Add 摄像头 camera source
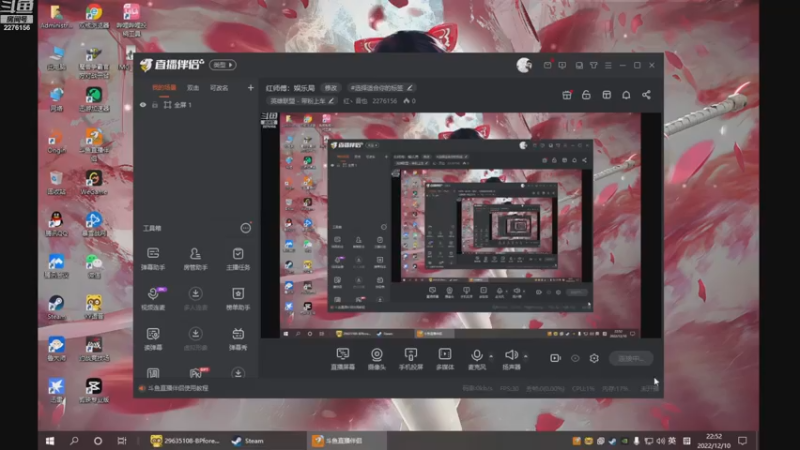800x450 pixels. [377, 359]
